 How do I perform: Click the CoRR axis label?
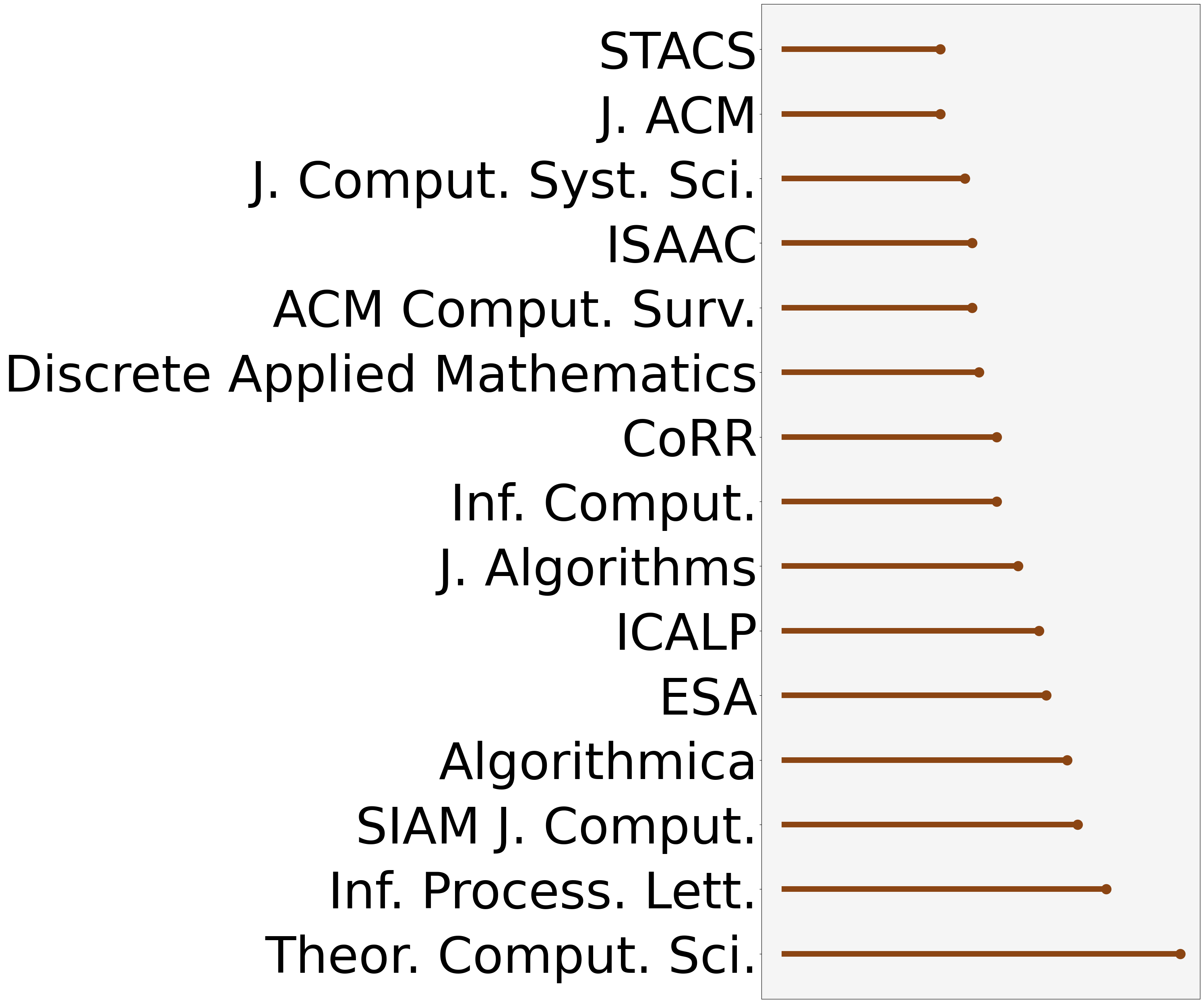[689, 440]
